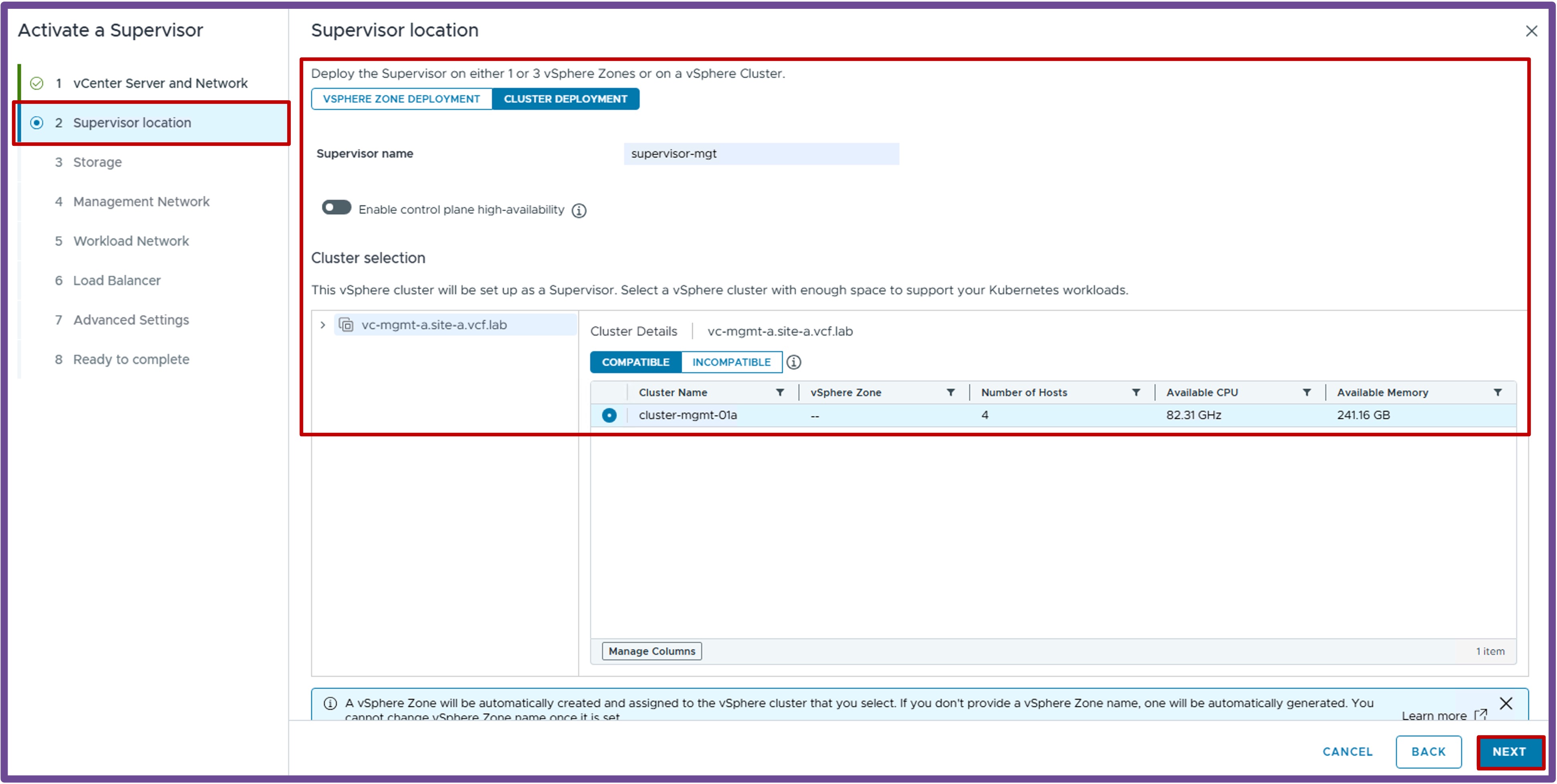Click the 82.31 GHz Available CPU cell
The height and width of the screenshot is (784, 1557).
click(x=1193, y=415)
